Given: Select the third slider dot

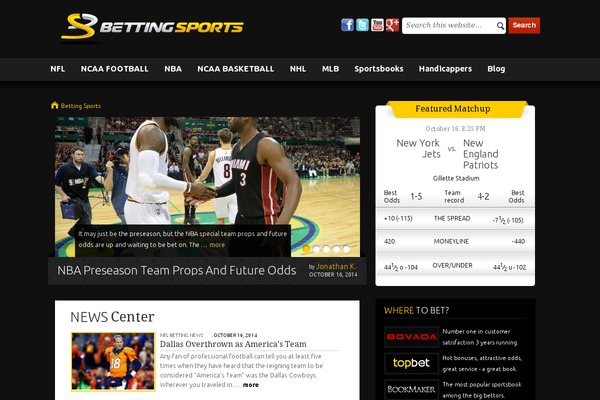Looking at the screenshot, I should tap(326, 249).
